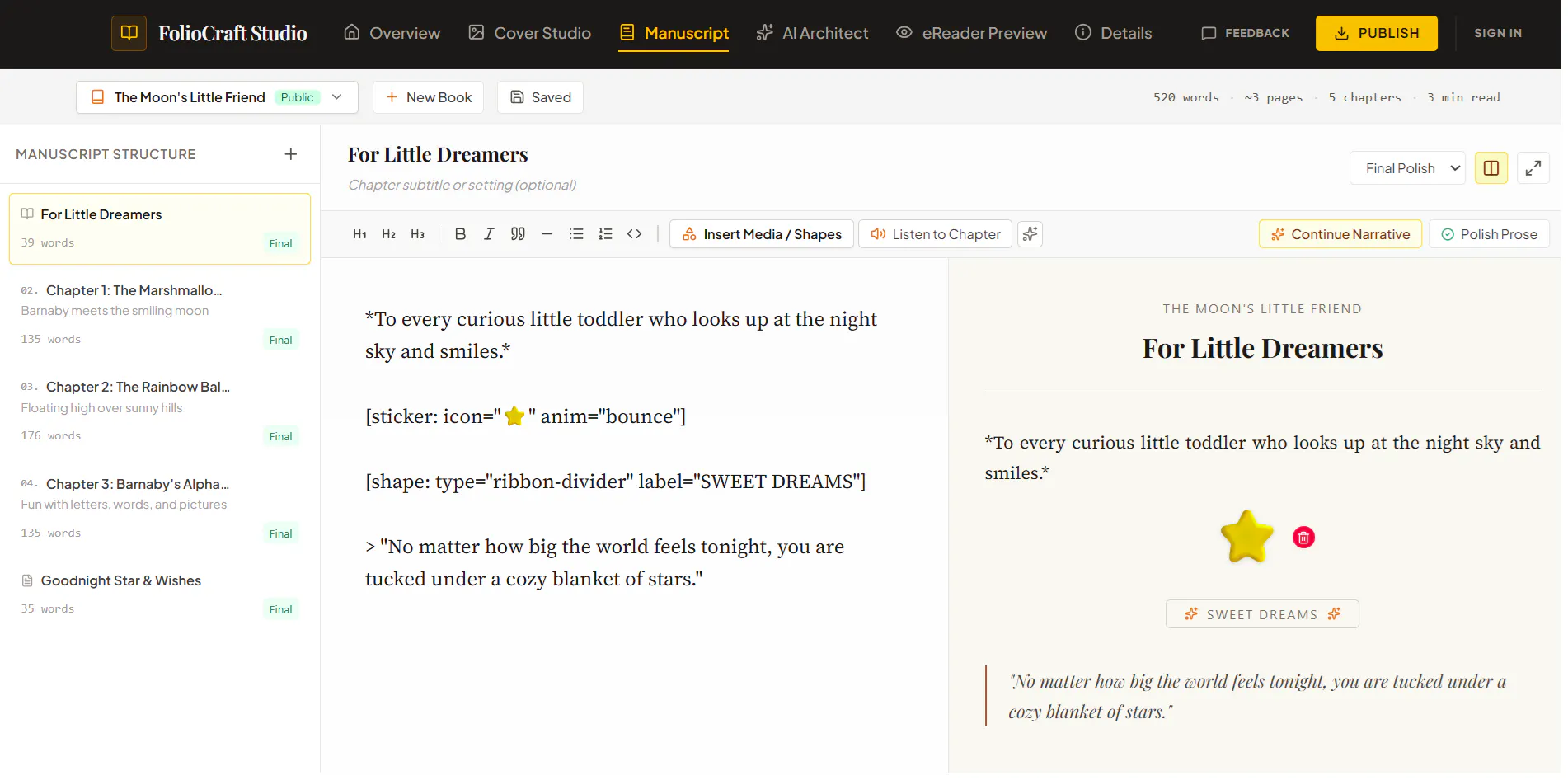Open Chapter 2: The Rainbow Bal… in the sidebar
1568x780 pixels.
(x=160, y=411)
